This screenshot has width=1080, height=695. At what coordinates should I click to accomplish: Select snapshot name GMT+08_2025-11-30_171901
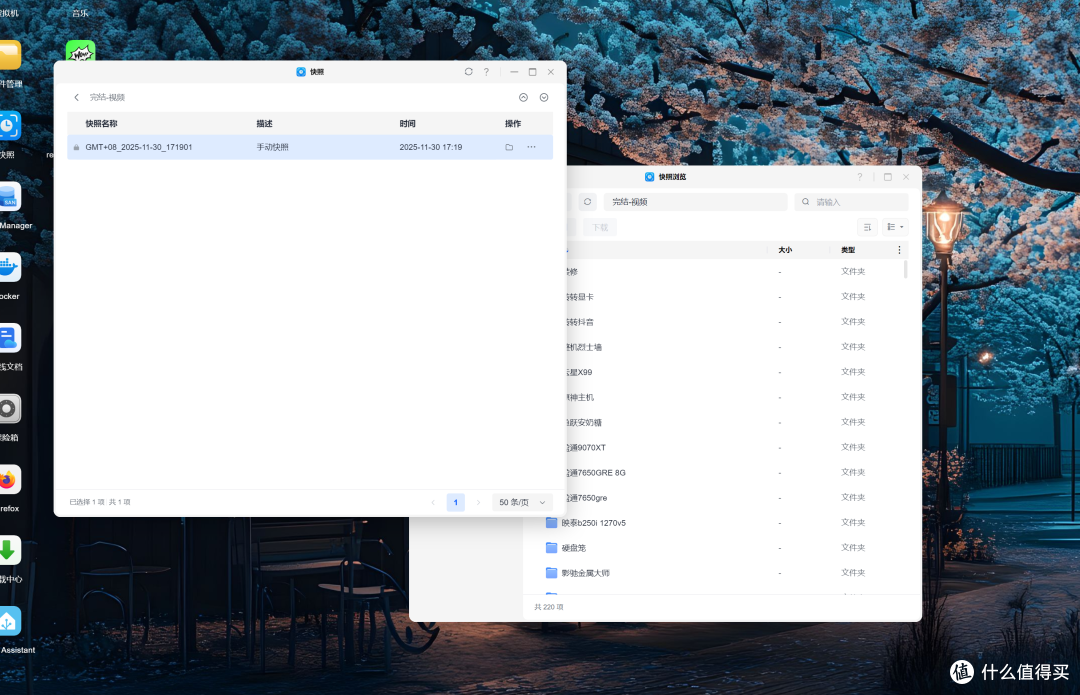pos(138,147)
